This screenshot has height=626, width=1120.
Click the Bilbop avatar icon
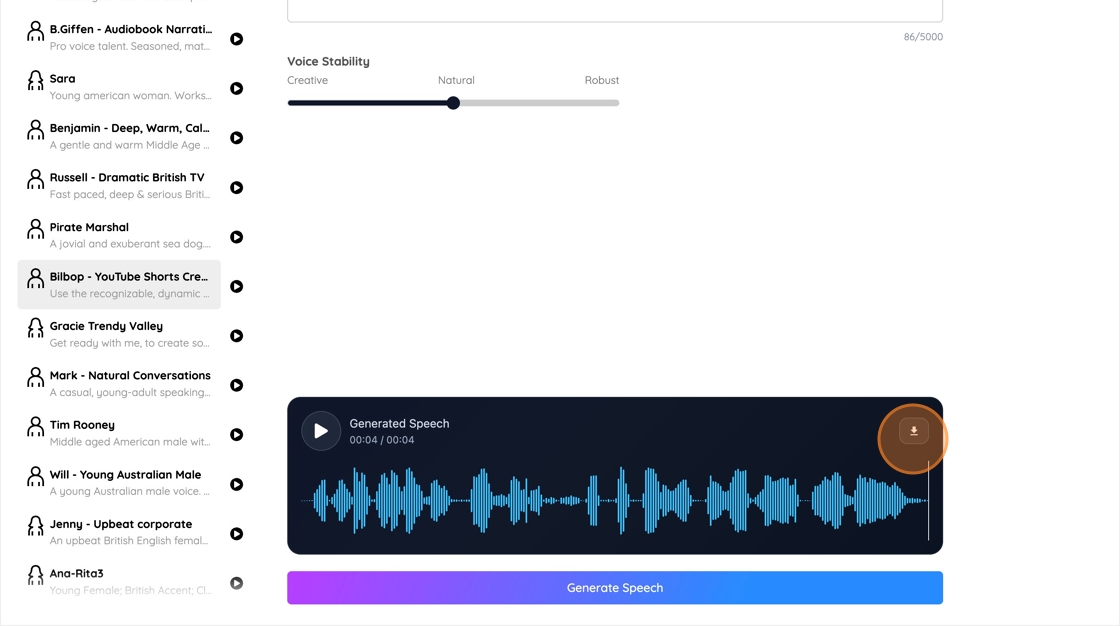35,278
